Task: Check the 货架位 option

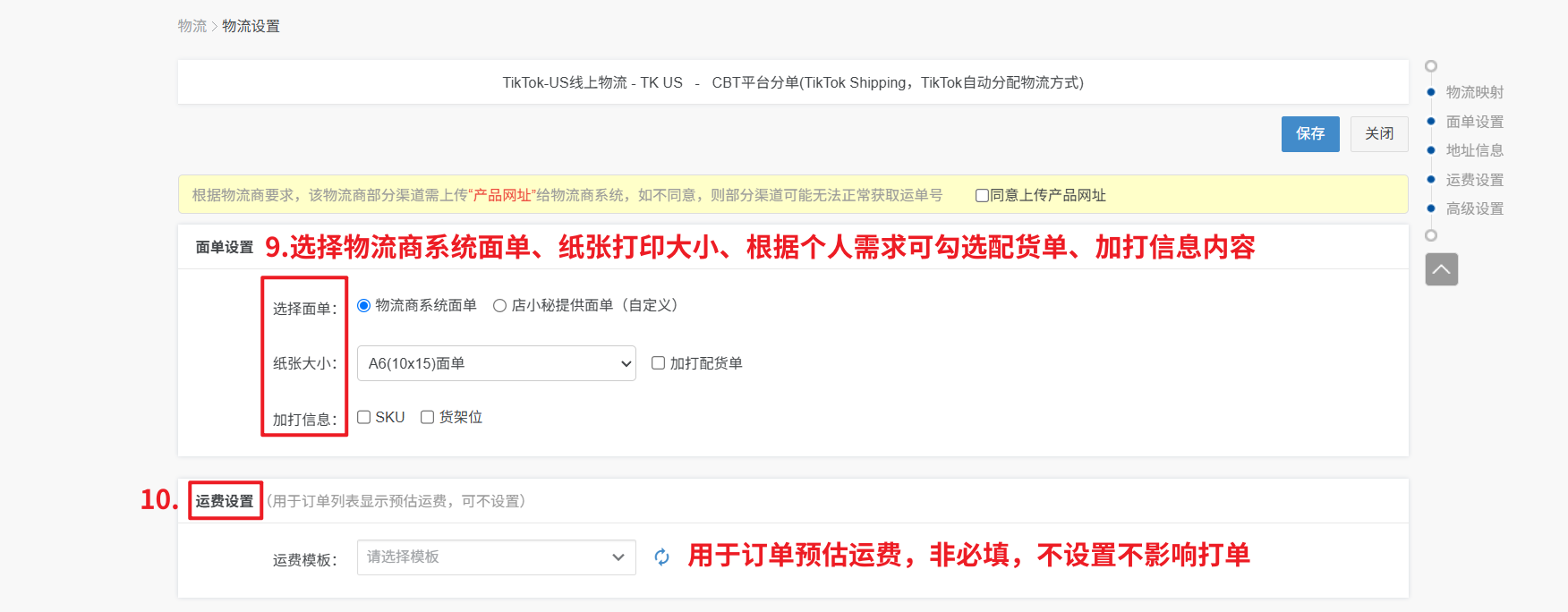Action: (428, 417)
